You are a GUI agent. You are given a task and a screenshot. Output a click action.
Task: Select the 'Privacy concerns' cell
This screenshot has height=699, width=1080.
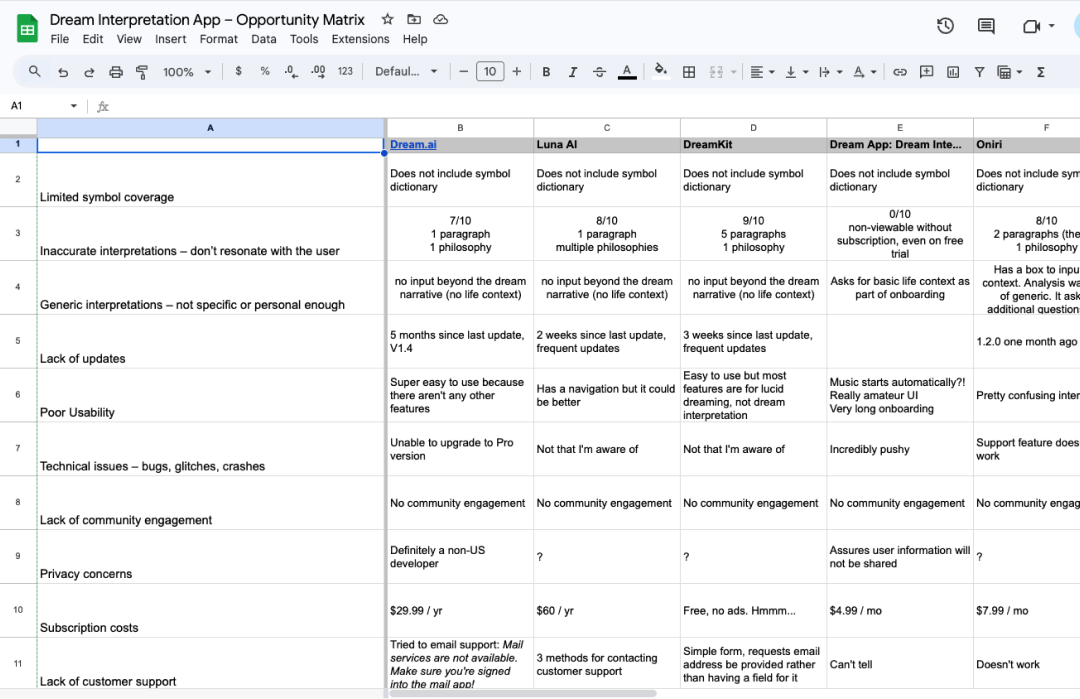(x=211, y=557)
